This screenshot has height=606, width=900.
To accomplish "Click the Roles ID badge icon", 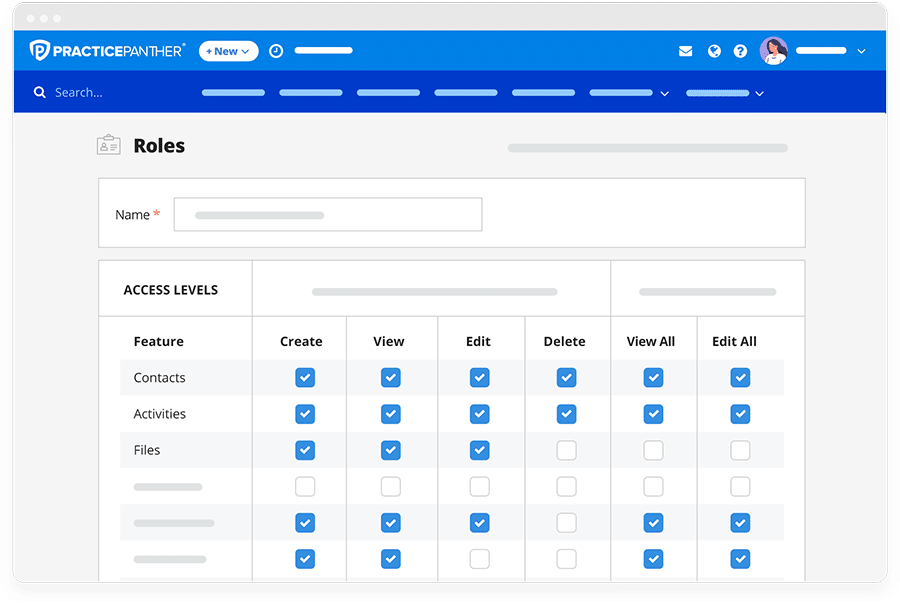I will (108, 145).
